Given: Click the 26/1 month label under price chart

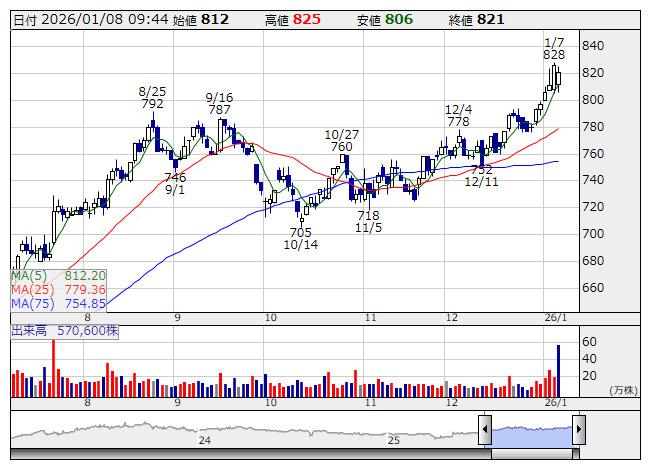Looking at the screenshot, I should pos(556,318).
